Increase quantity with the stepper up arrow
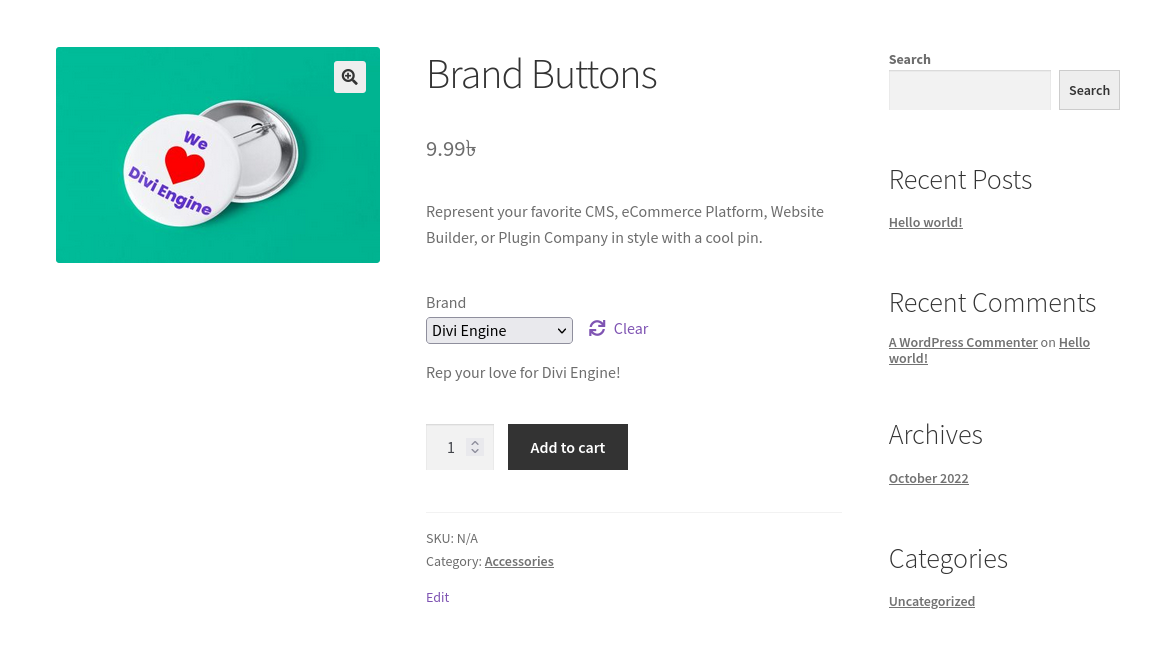Viewport: 1162px width, 656px height. [x=475, y=443]
